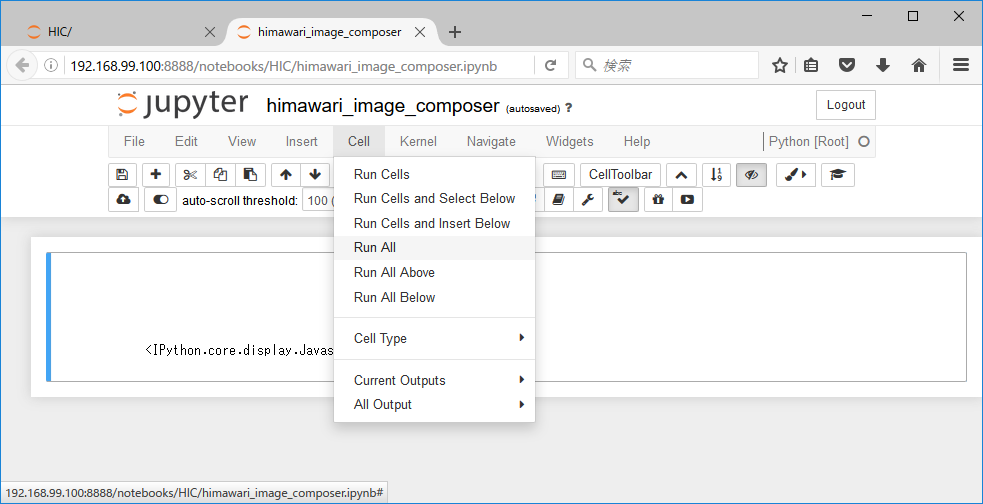Click the browser home icon

919,65
